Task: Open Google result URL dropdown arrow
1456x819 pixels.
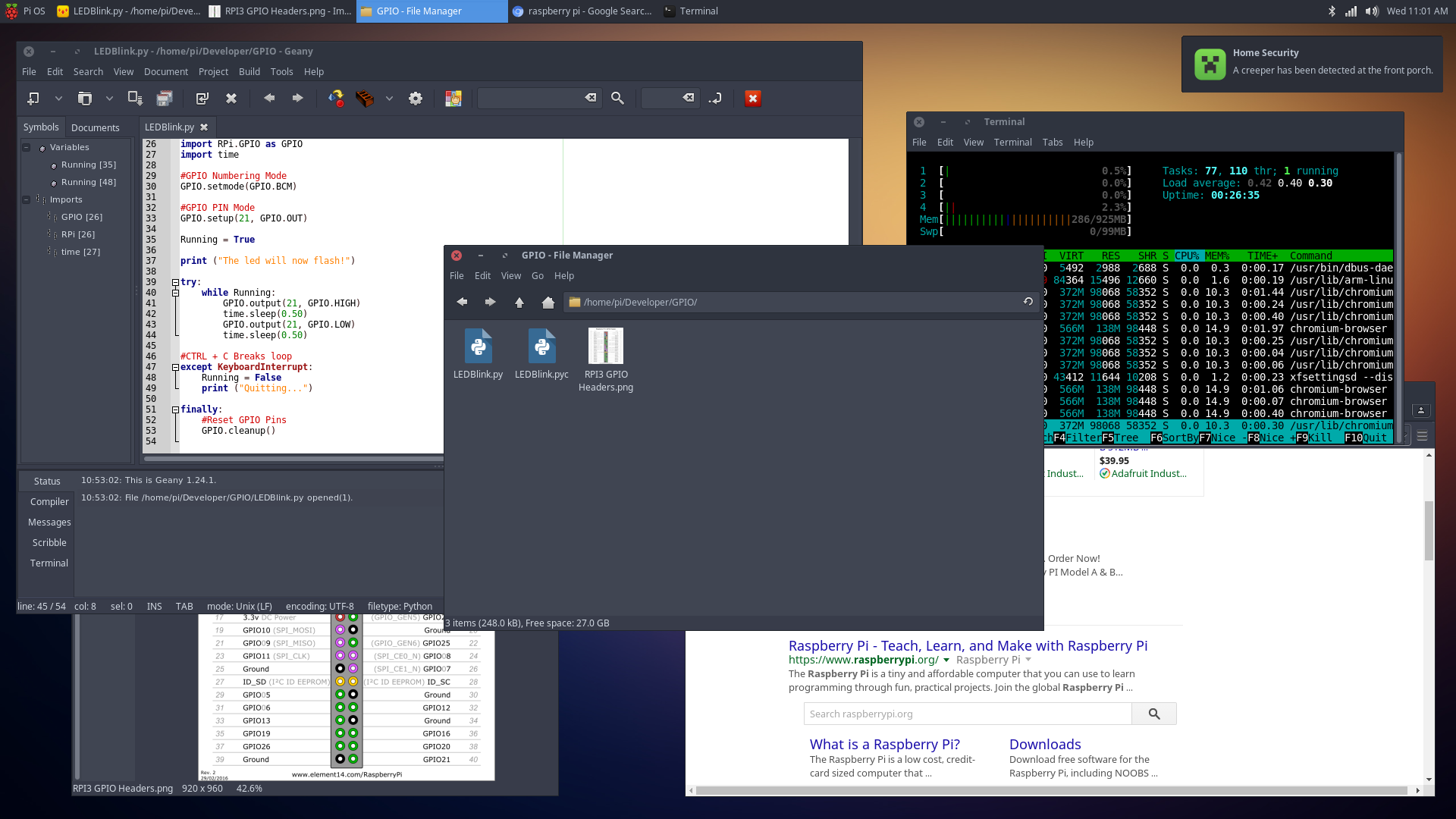Action: tap(946, 661)
